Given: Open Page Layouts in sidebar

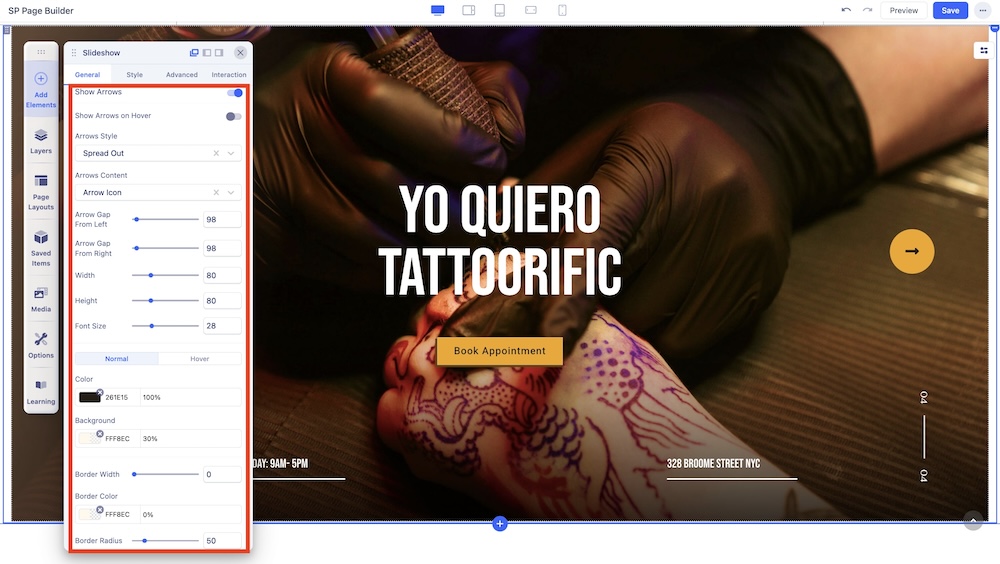Looking at the screenshot, I should click(41, 193).
